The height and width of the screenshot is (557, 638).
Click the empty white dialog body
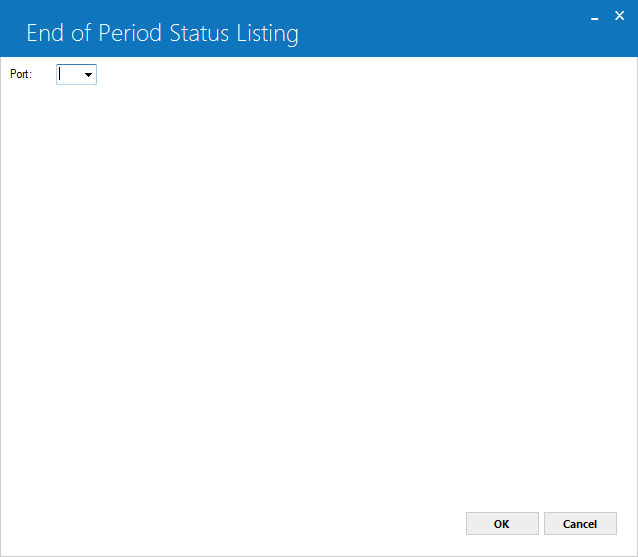pos(319,285)
